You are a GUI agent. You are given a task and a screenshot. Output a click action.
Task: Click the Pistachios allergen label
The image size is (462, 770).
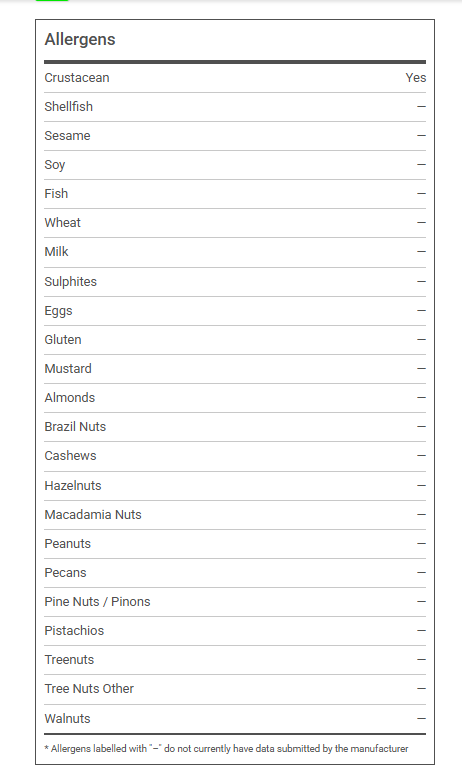(x=74, y=631)
